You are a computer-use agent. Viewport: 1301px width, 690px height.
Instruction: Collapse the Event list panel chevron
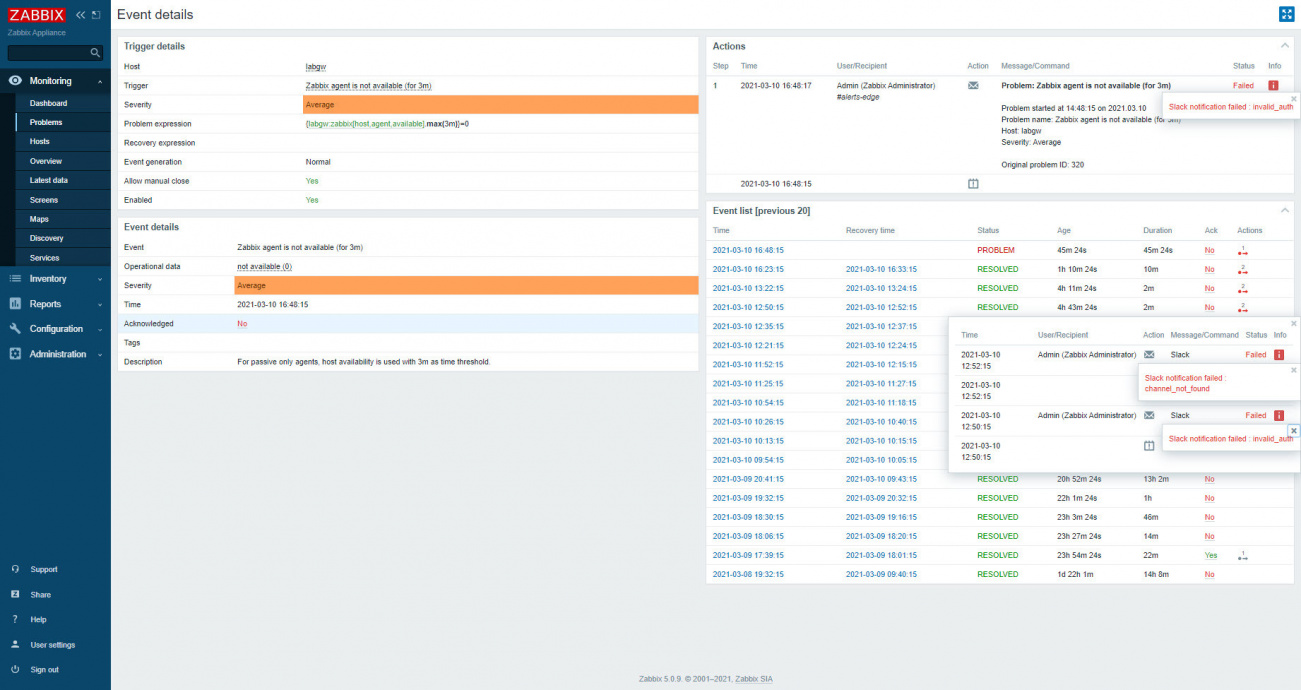tap(1285, 210)
